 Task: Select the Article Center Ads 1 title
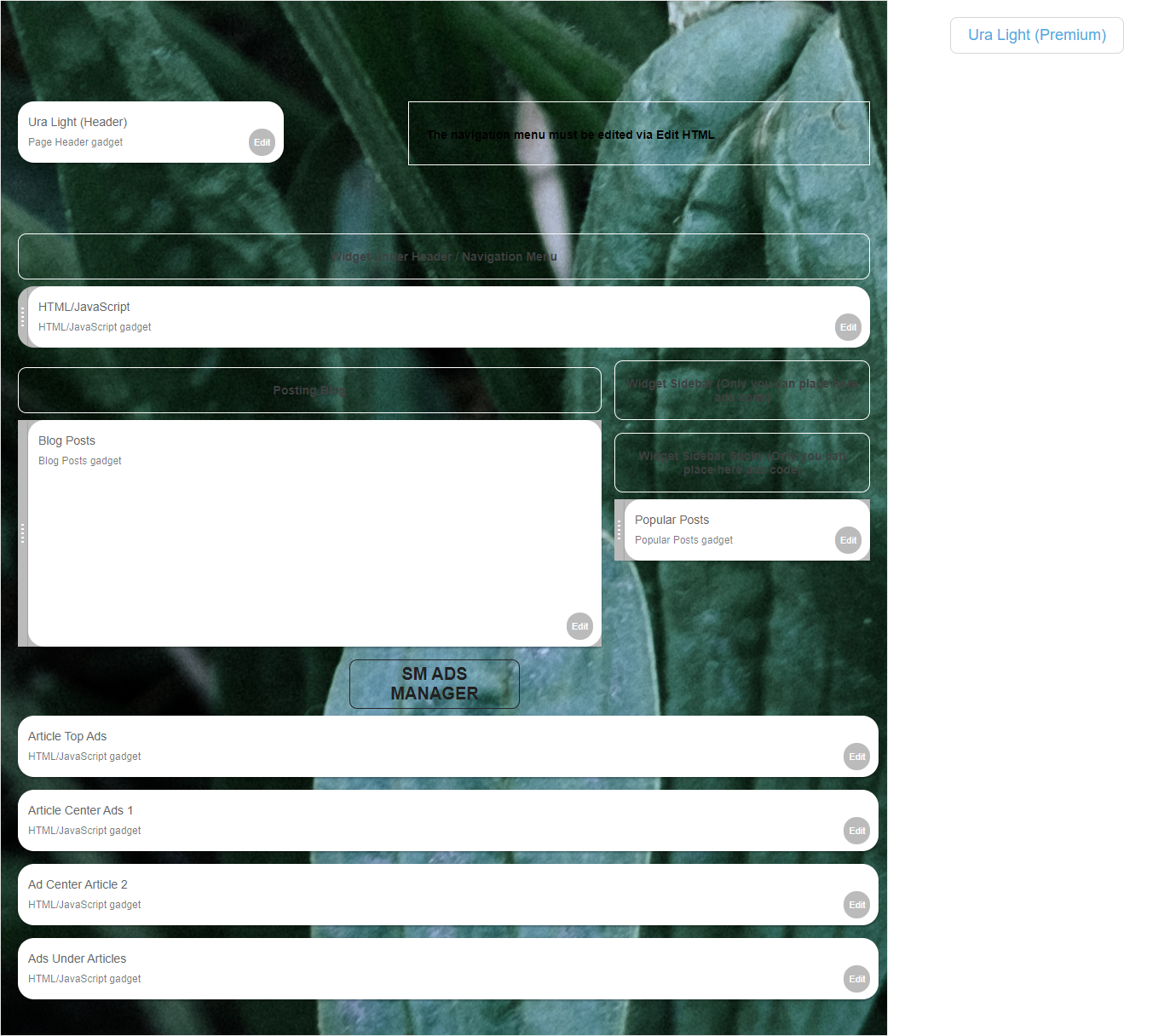81,810
